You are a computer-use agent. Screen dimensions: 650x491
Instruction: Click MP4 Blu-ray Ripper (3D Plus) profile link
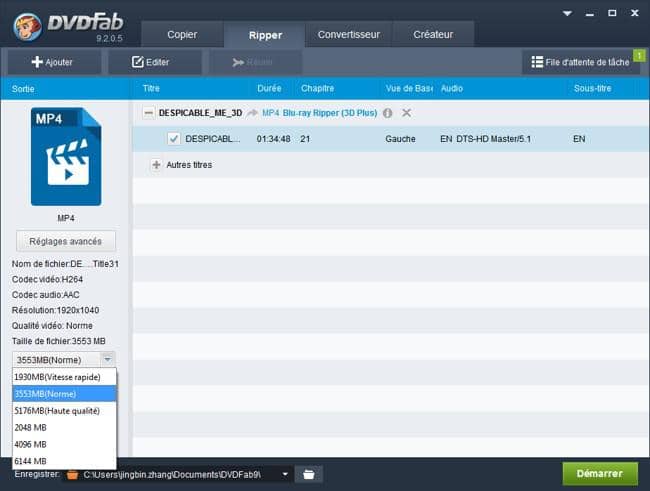[320, 113]
